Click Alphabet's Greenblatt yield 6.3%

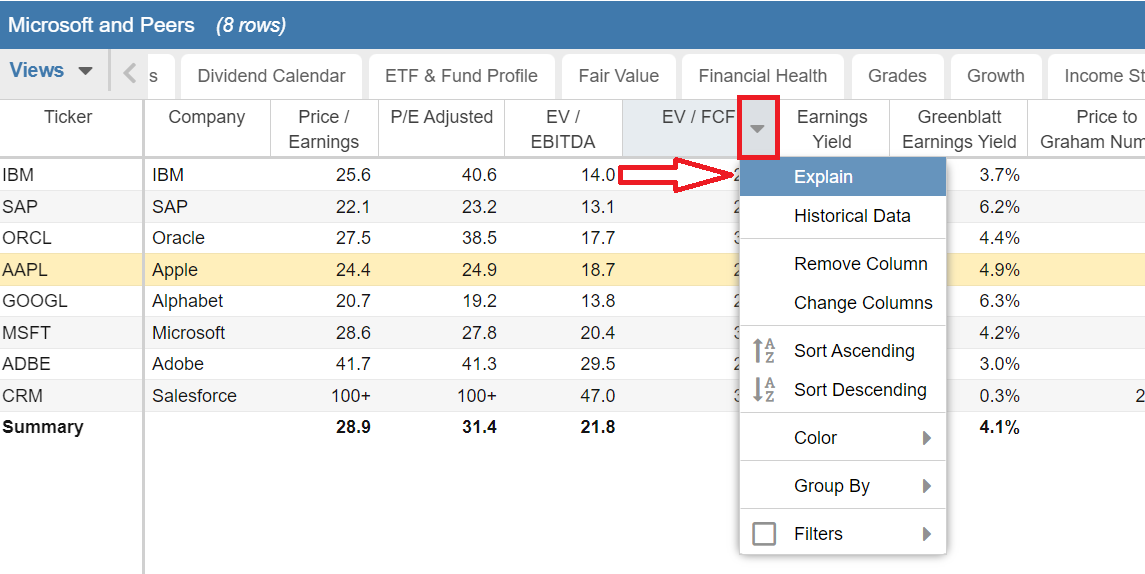click(1000, 301)
